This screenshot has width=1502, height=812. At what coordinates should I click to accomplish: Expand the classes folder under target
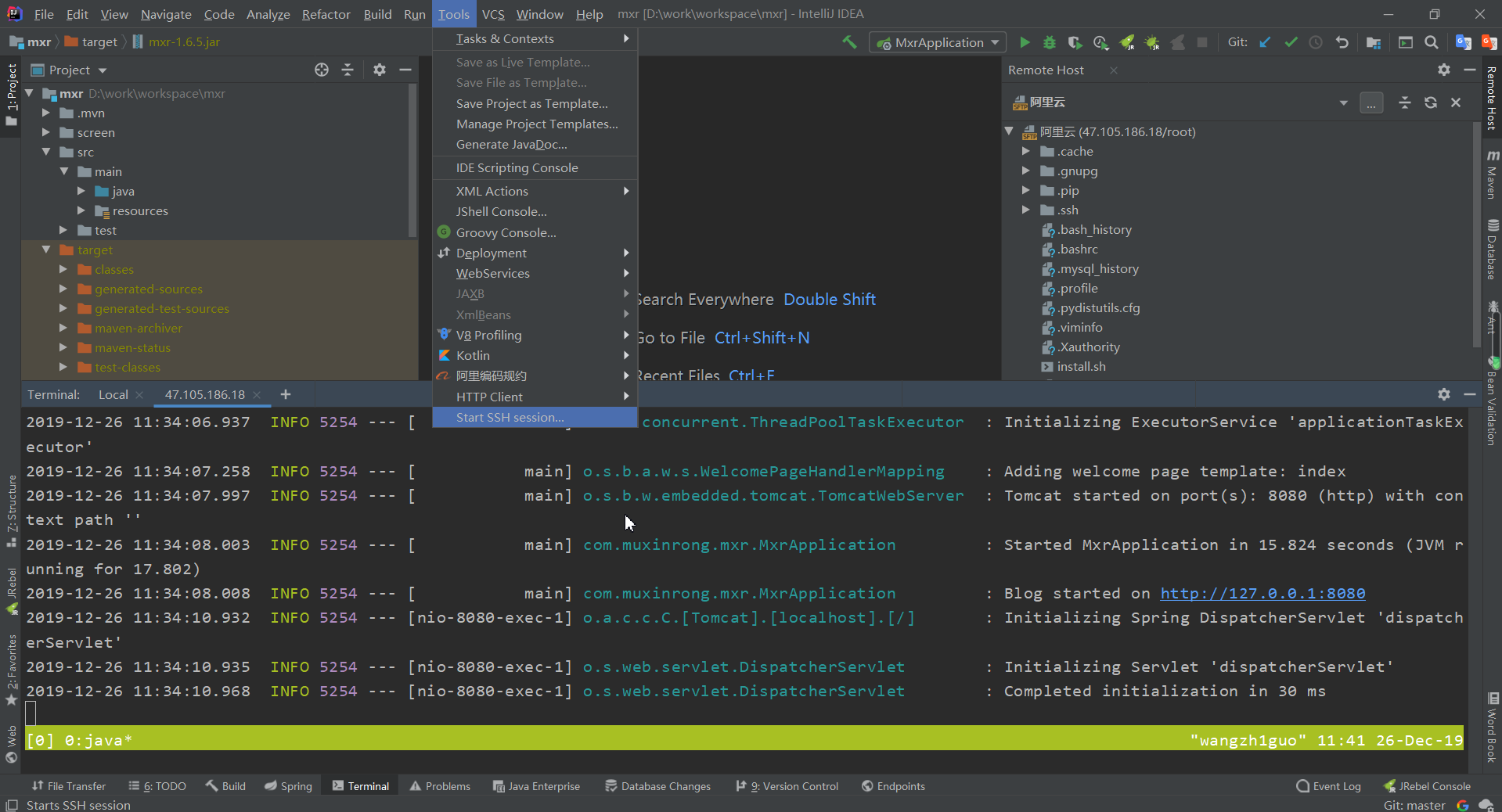tap(63, 269)
